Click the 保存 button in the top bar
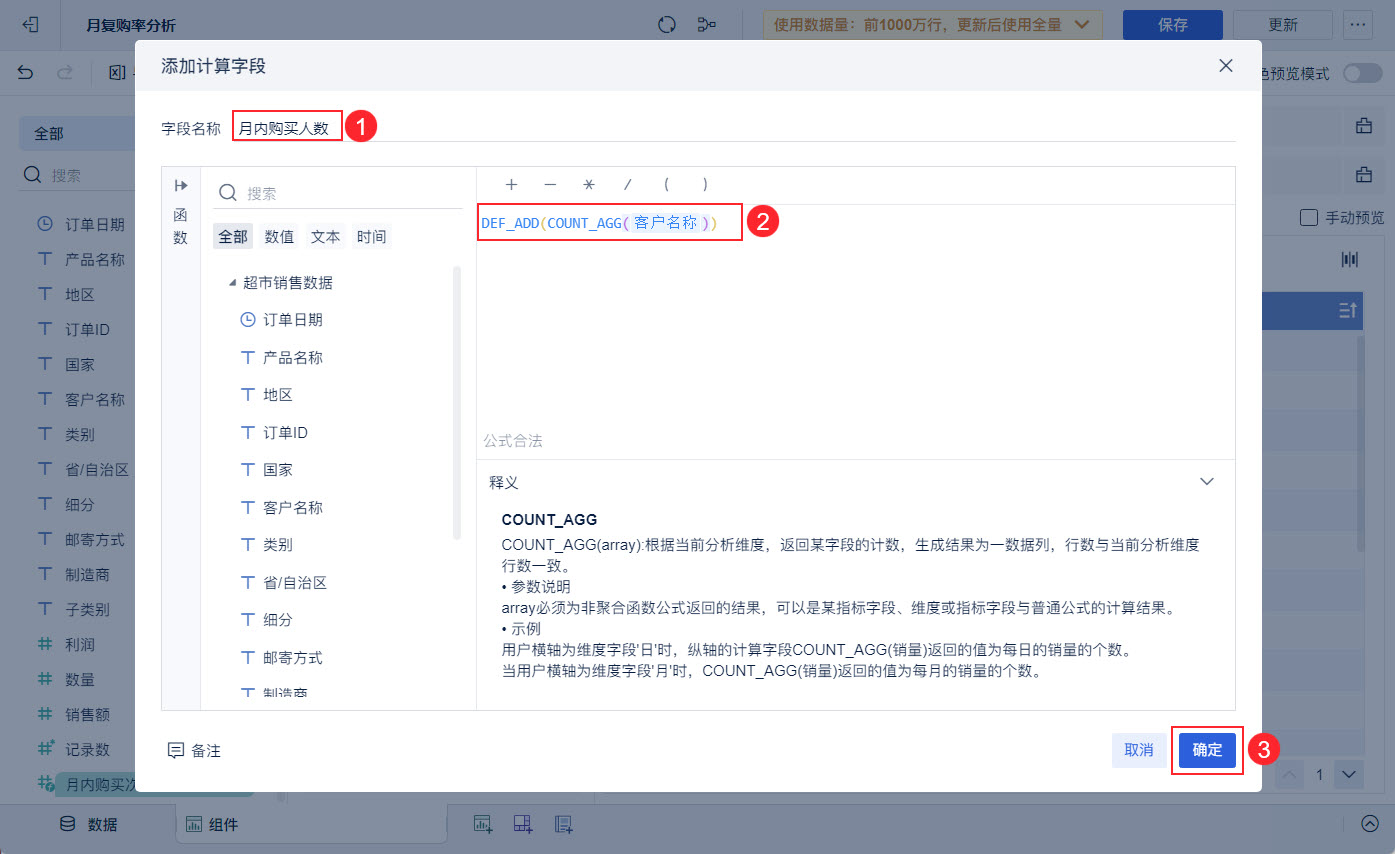Image resolution: width=1395 pixels, height=854 pixels. [x=1173, y=25]
